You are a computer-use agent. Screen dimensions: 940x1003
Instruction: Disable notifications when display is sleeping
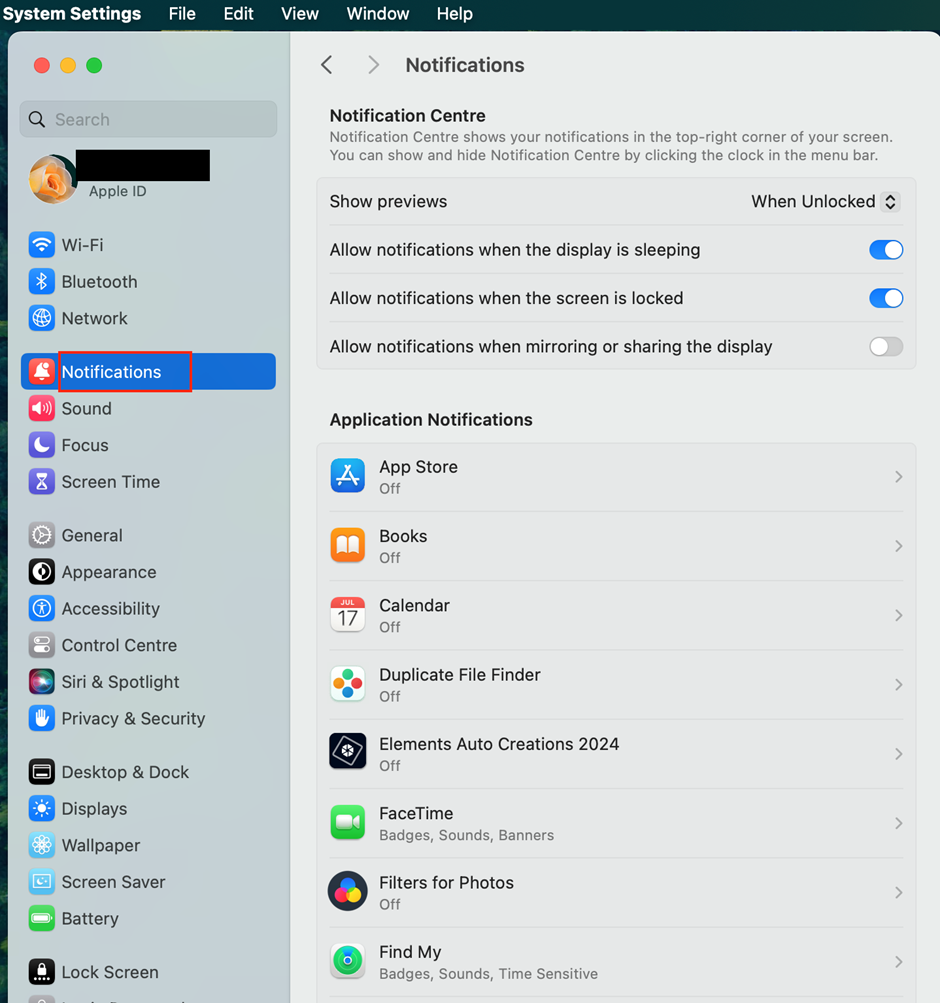tap(886, 249)
